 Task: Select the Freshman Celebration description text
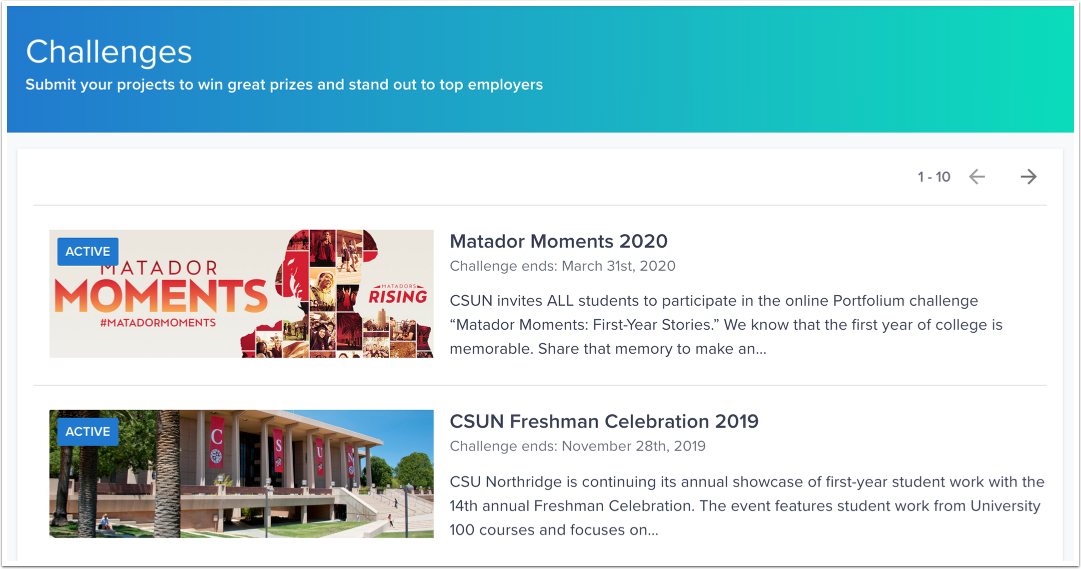pos(746,505)
